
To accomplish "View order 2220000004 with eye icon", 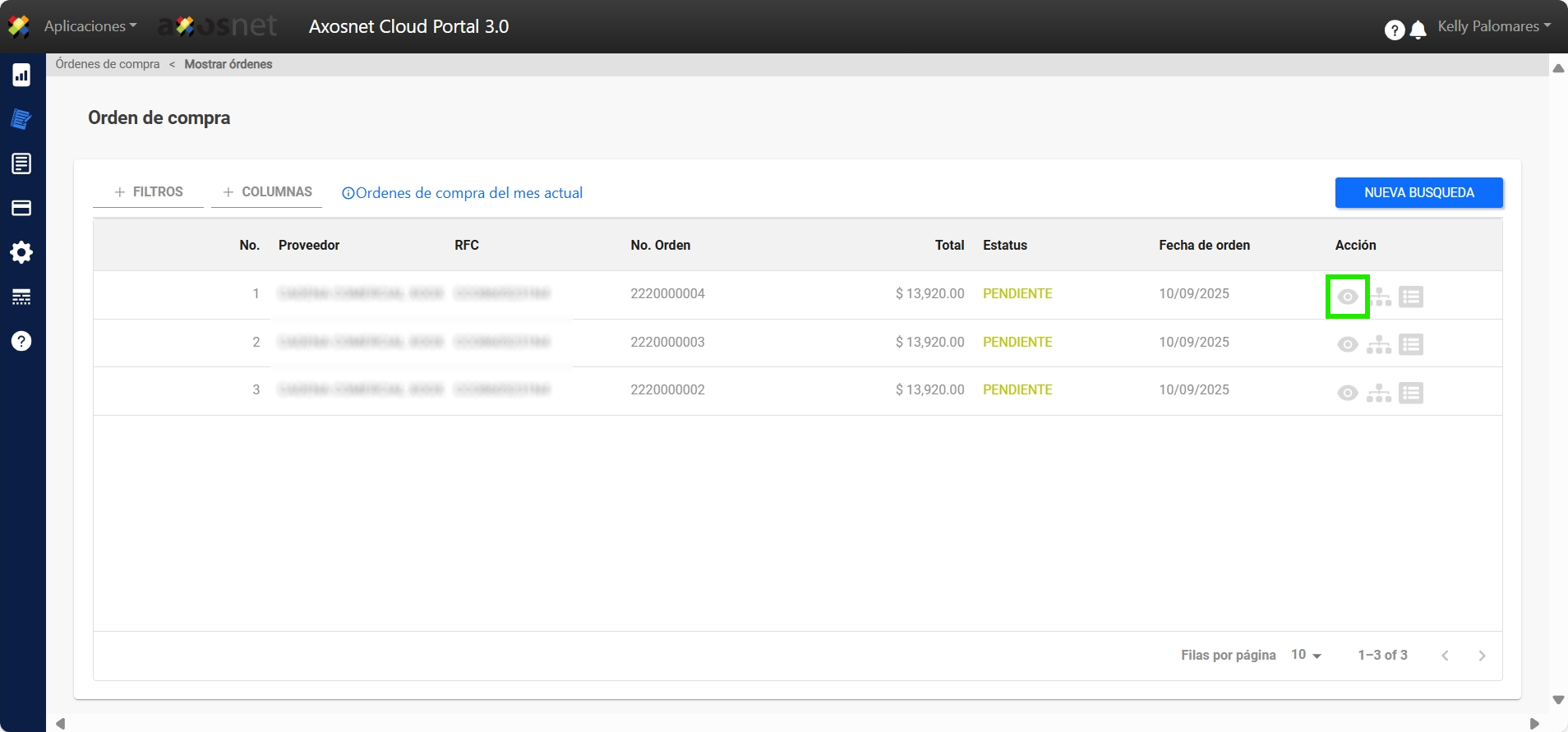I will [x=1347, y=297].
